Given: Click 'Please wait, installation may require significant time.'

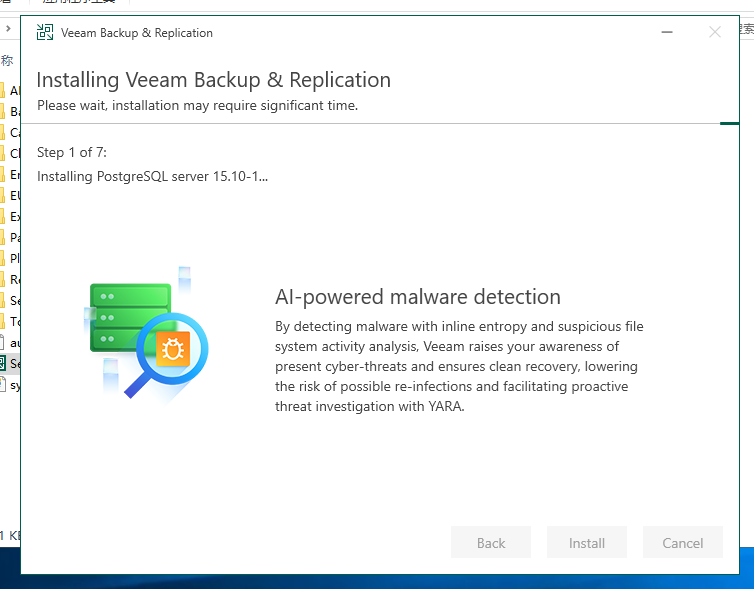Looking at the screenshot, I should click(198, 105).
